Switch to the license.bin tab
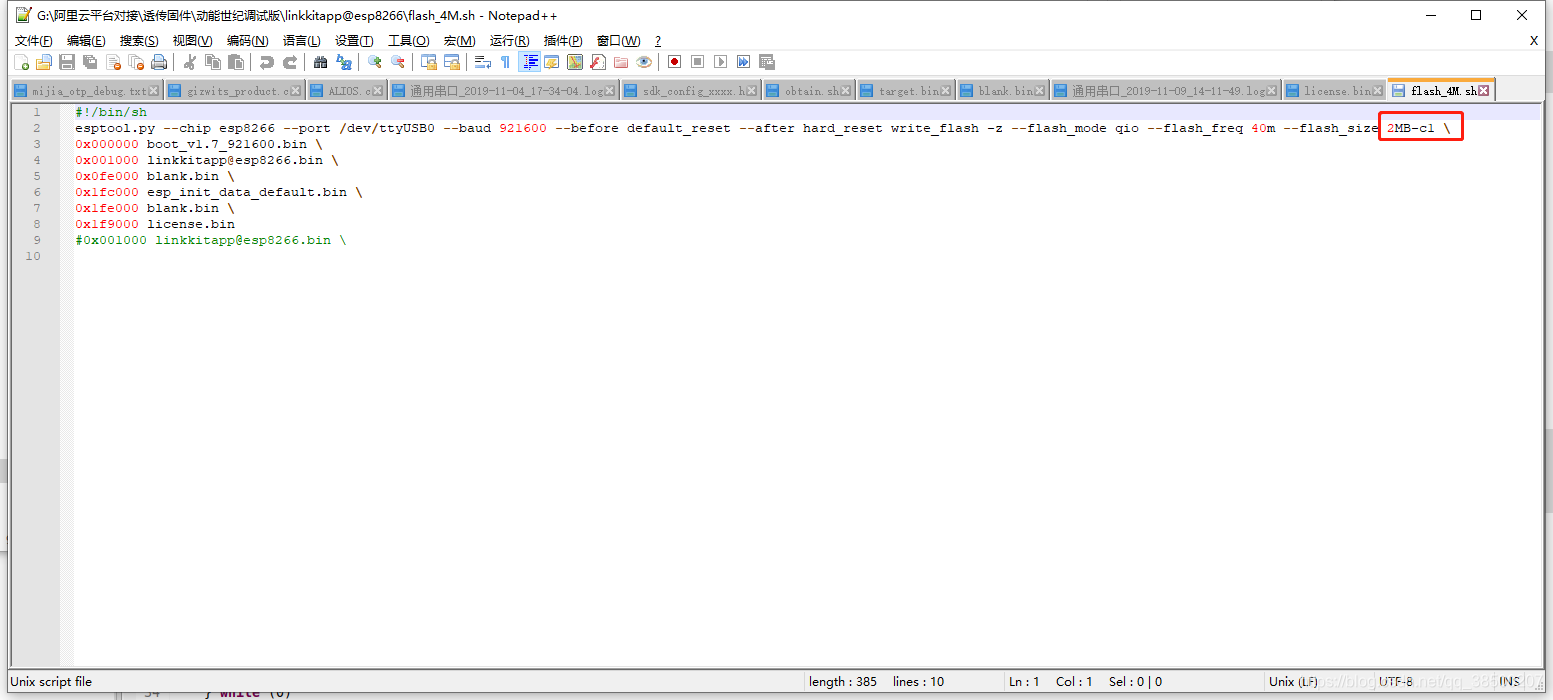The image size is (1553, 700). tap(1335, 91)
